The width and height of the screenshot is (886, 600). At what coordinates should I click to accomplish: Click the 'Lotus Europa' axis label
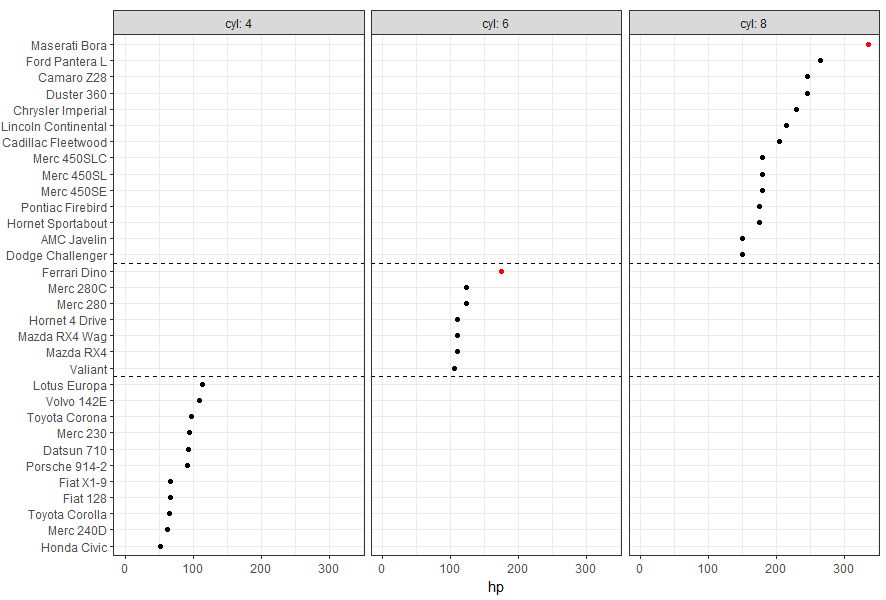[x=70, y=385]
